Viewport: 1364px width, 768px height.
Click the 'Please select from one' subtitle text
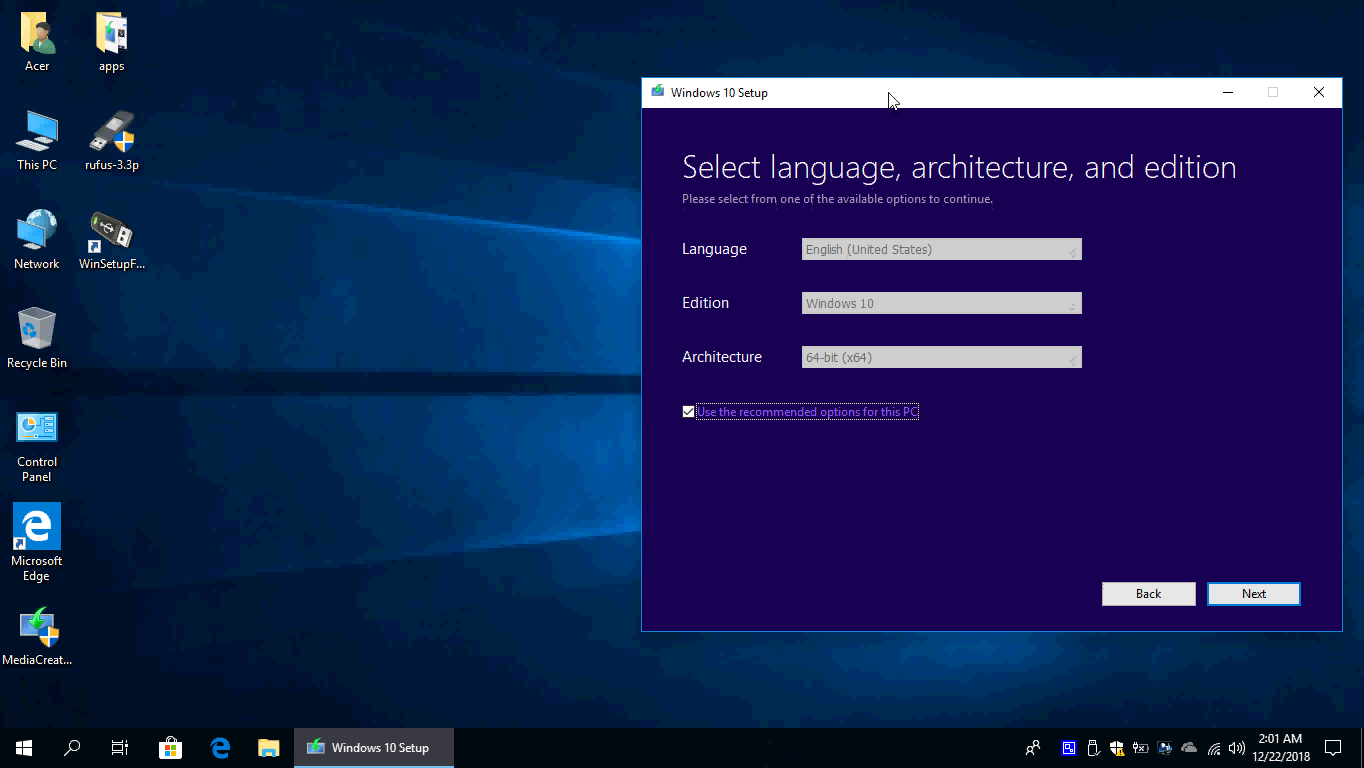tap(837, 199)
